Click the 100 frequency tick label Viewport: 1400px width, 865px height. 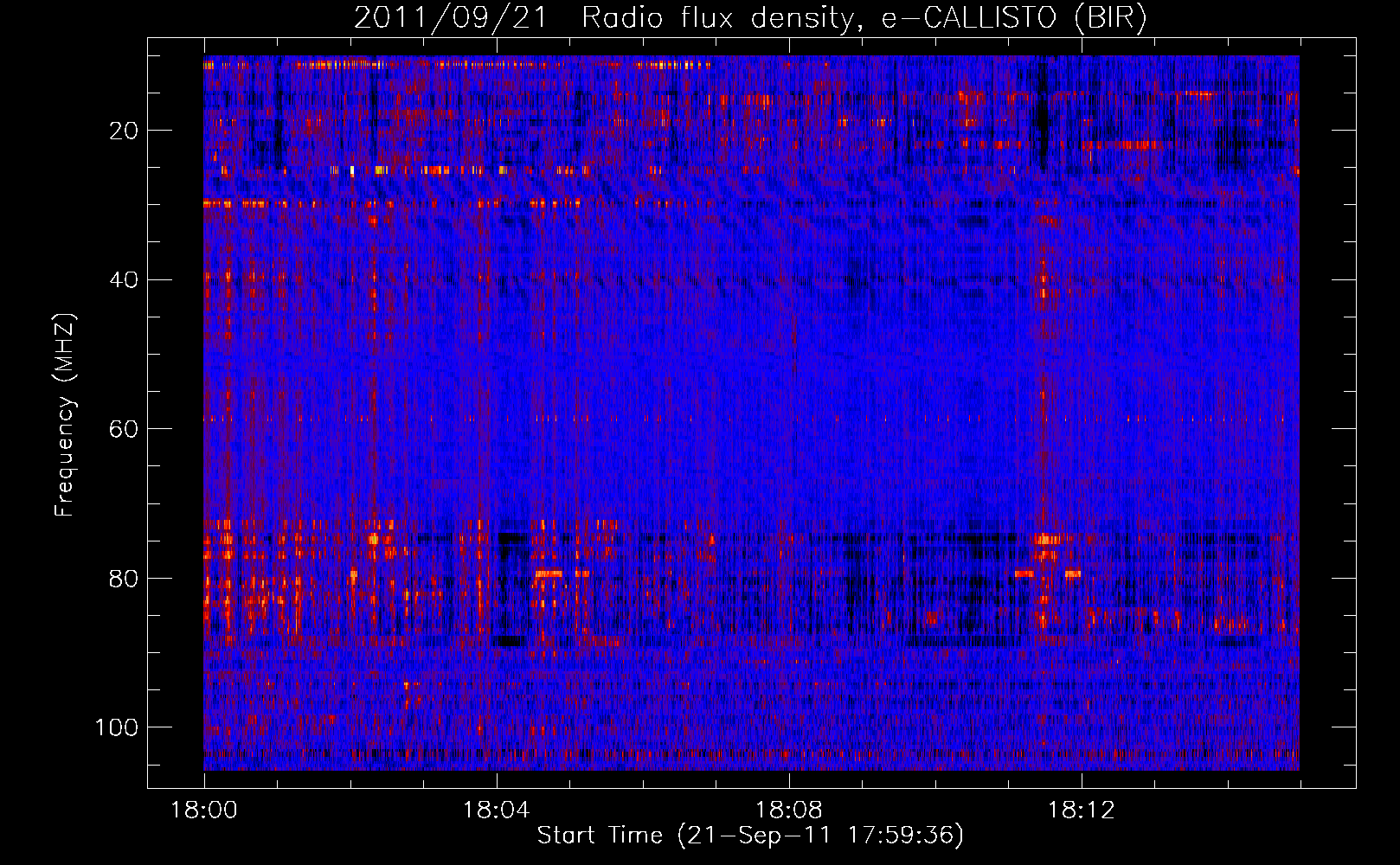[x=118, y=727]
